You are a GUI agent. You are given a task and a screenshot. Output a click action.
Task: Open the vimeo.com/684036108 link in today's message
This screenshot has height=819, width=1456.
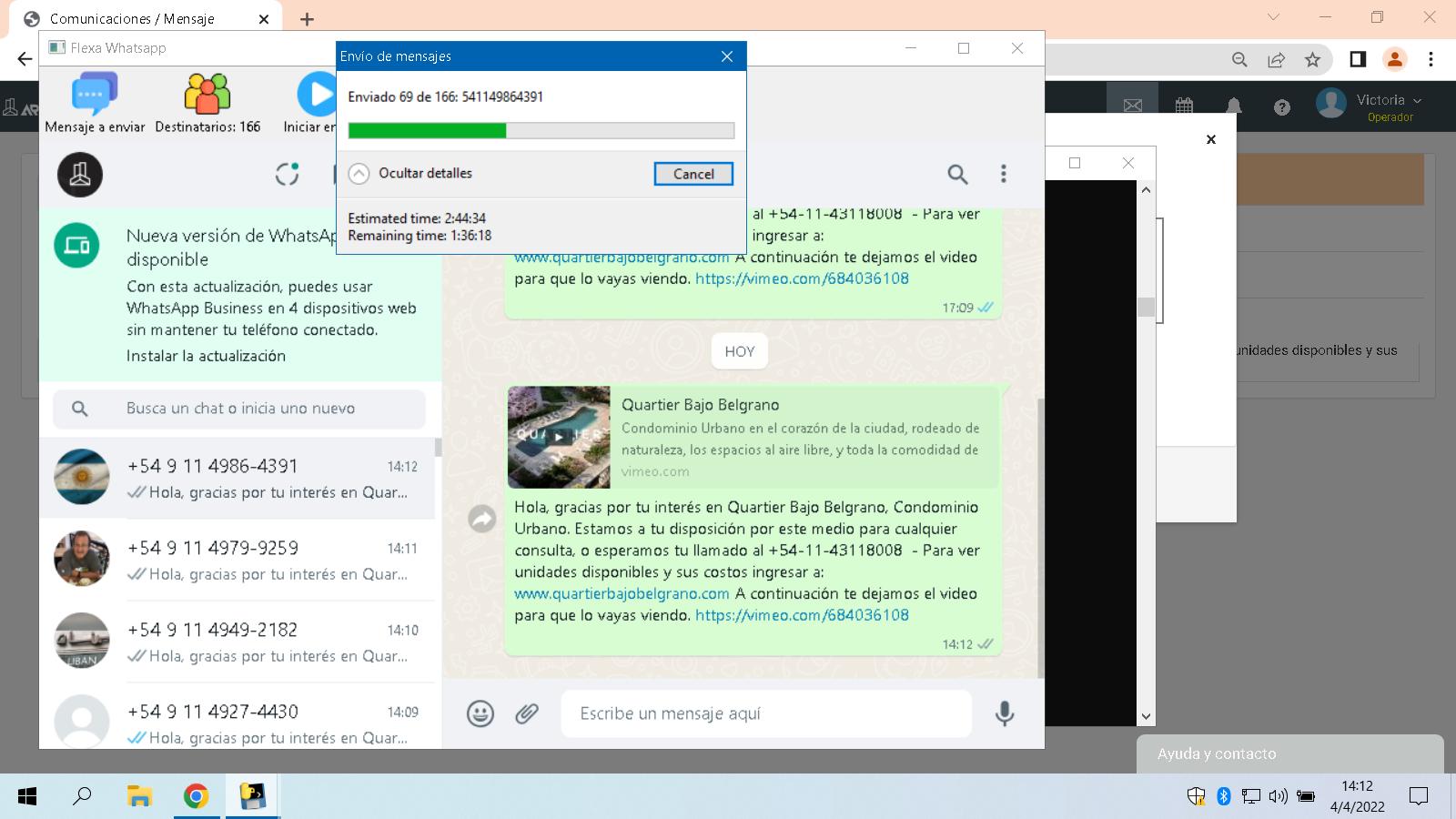coord(802,615)
